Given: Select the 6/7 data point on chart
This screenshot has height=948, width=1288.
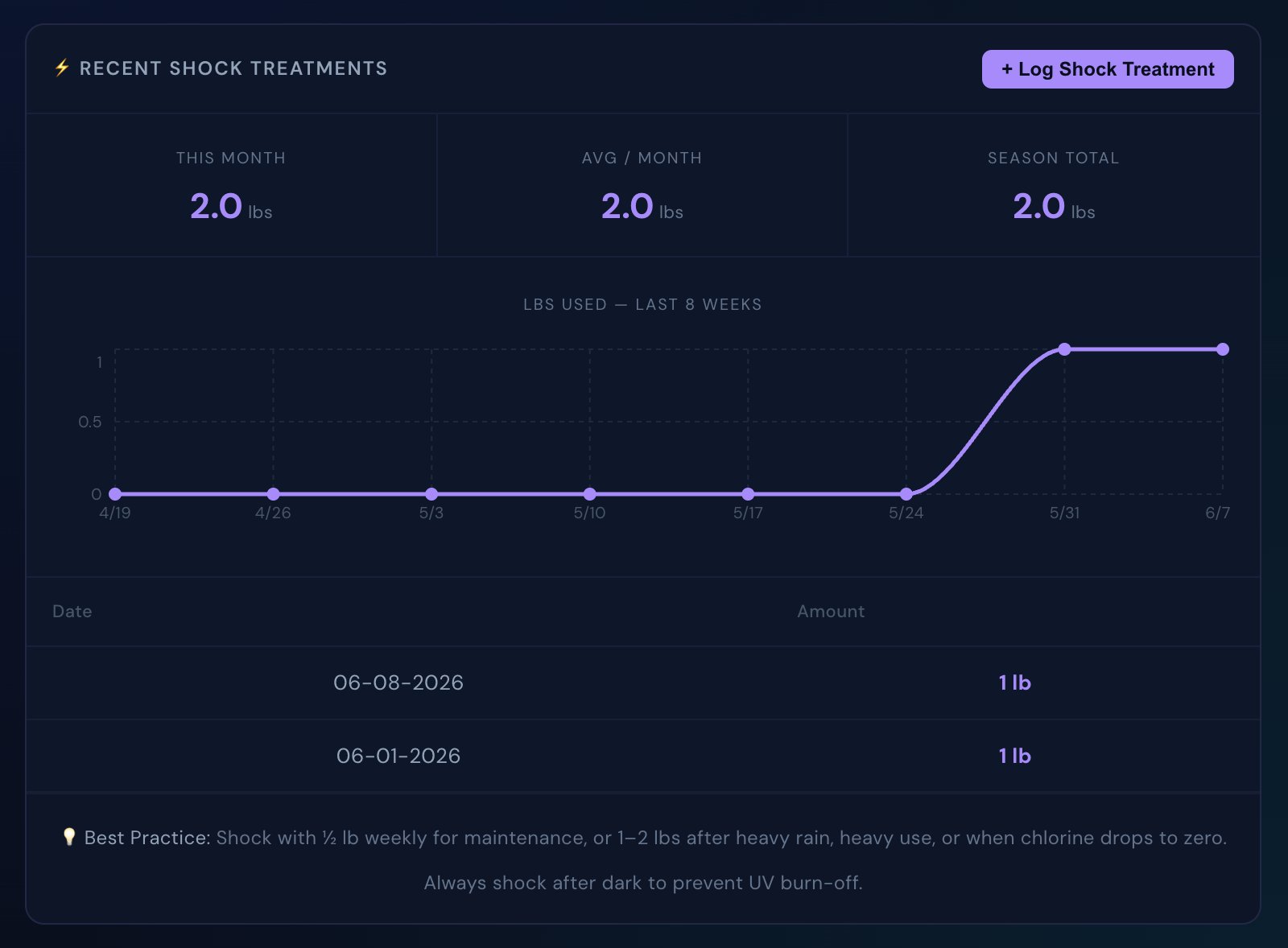Looking at the screenshot, I should pyautogui.click(x=1223, y=349).
